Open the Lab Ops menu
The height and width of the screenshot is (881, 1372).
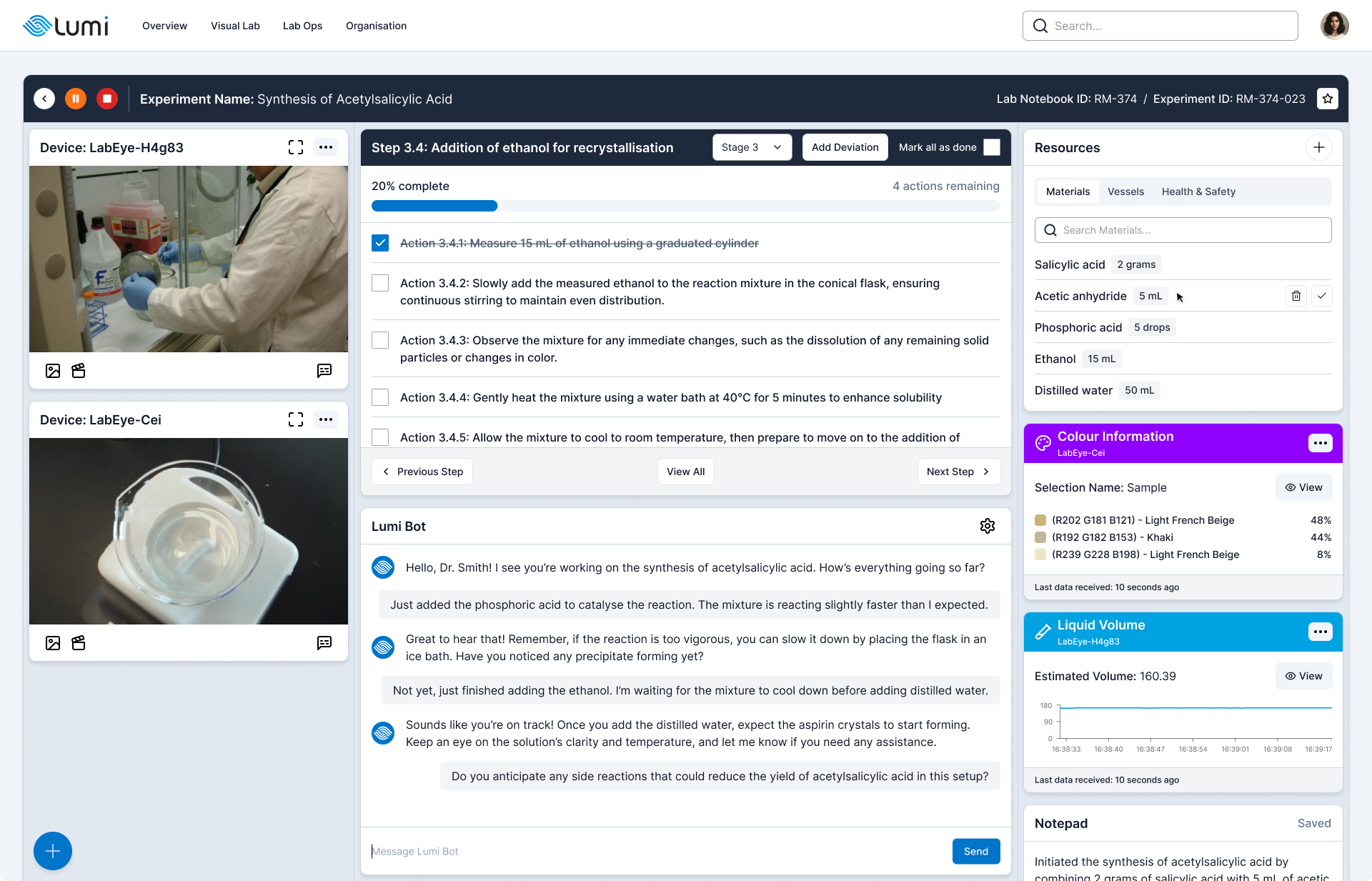click(x=302, y=26)
